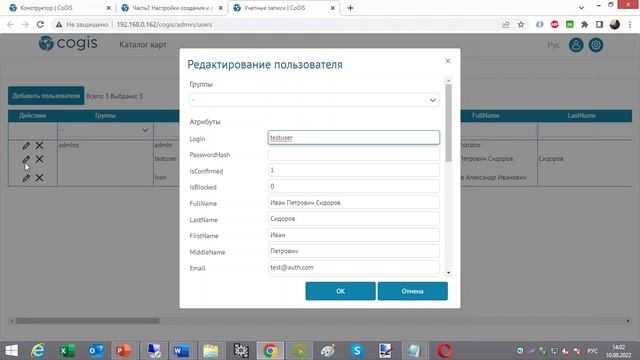This screenshot has width=640, height=360.
Task: Click the taskbar clock
Action: pos(619,351)
